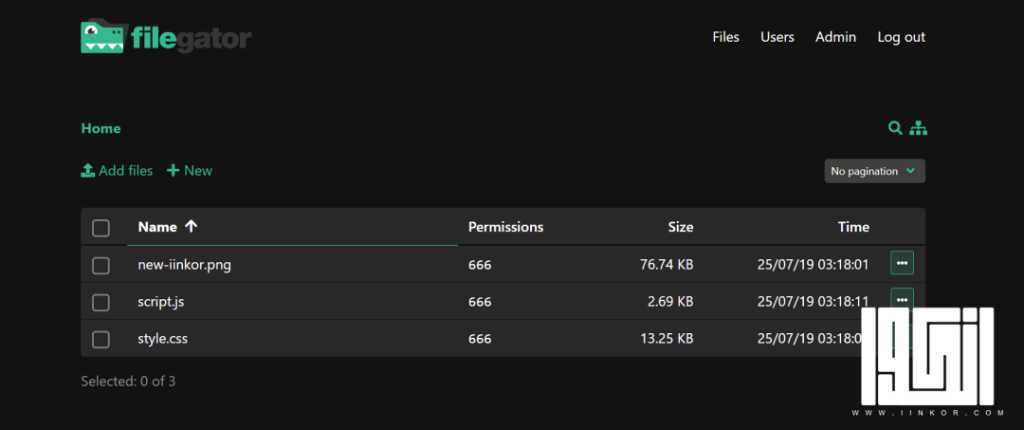
Task: Open search via the magnifier icon
Action: (x=895, y=128)
